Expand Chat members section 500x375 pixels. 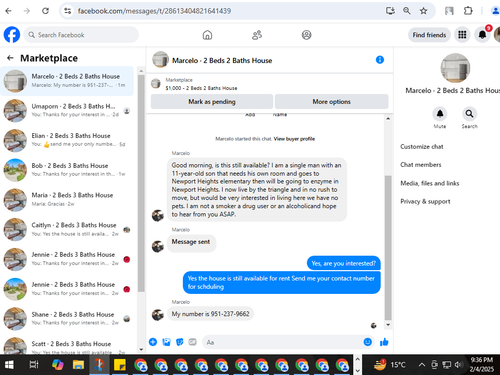click(421, 165)
